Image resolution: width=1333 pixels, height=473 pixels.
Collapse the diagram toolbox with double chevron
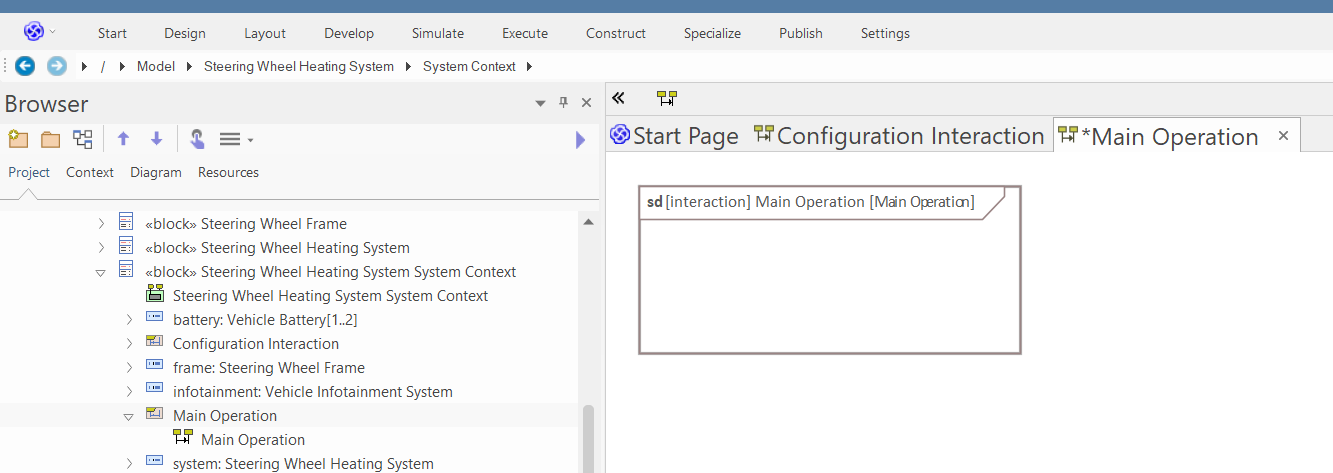pos(618,98)
